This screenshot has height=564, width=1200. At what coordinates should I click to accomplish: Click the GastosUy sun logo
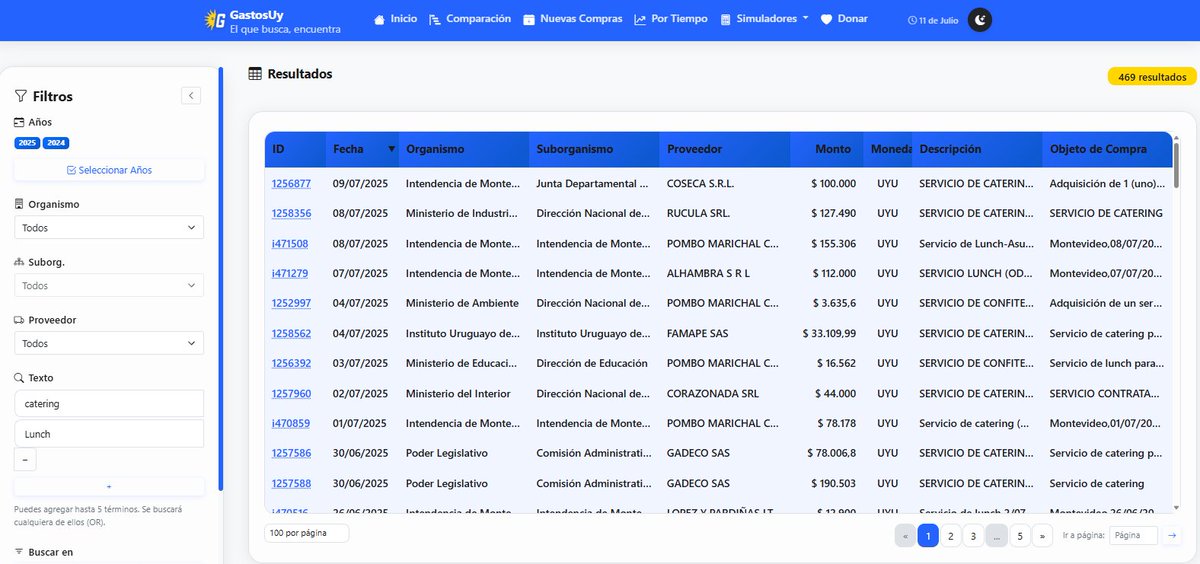click(213, 19)
